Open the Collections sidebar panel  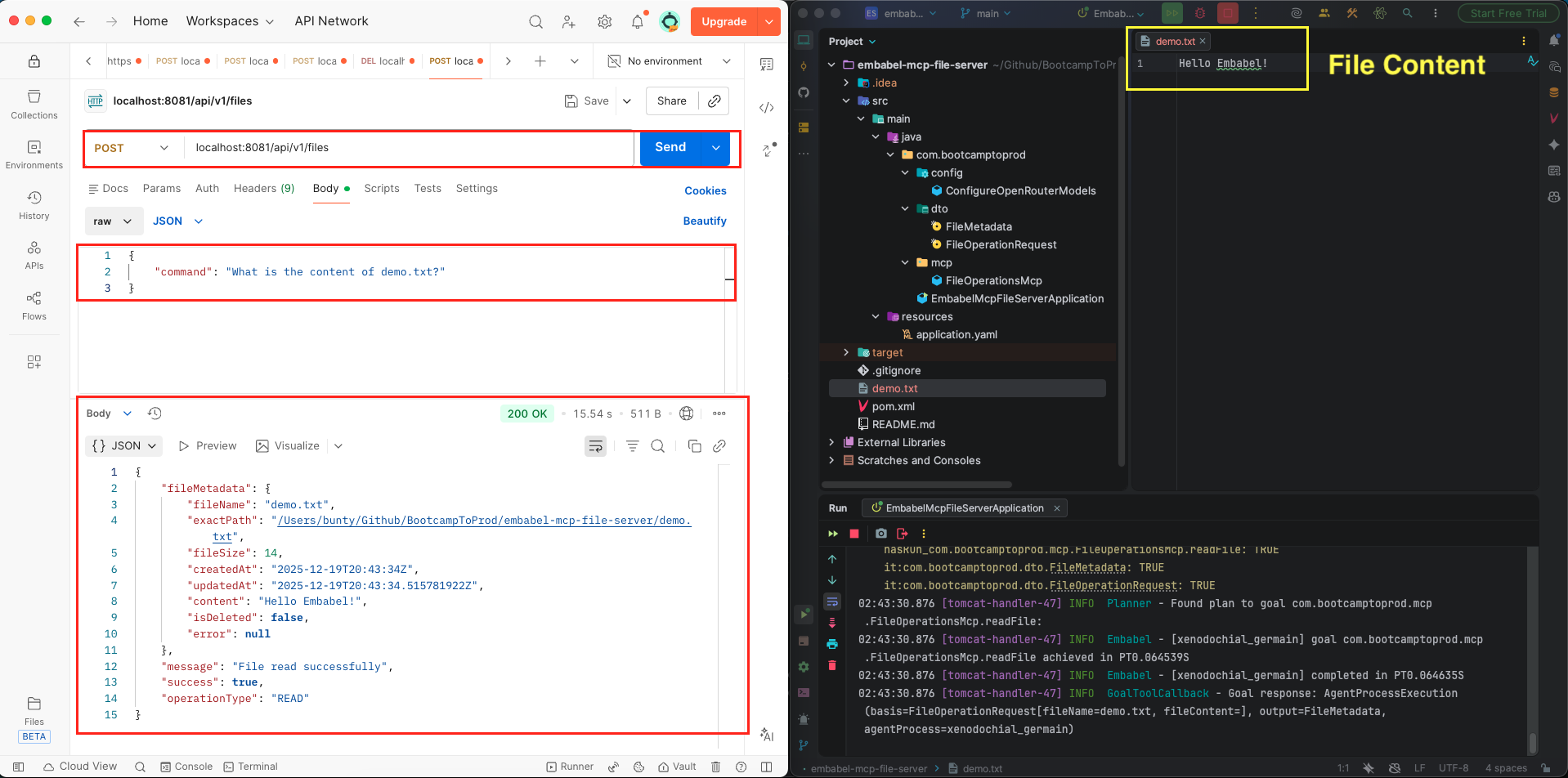tap(34, 105)
